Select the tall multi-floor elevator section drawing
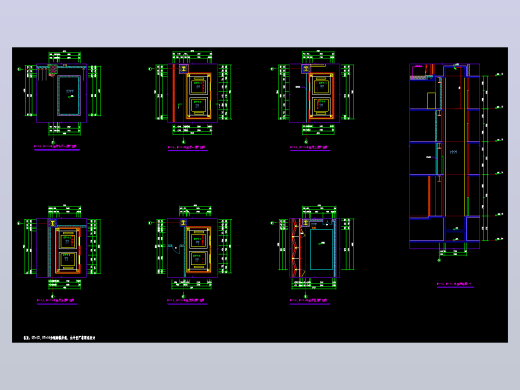 456,162
